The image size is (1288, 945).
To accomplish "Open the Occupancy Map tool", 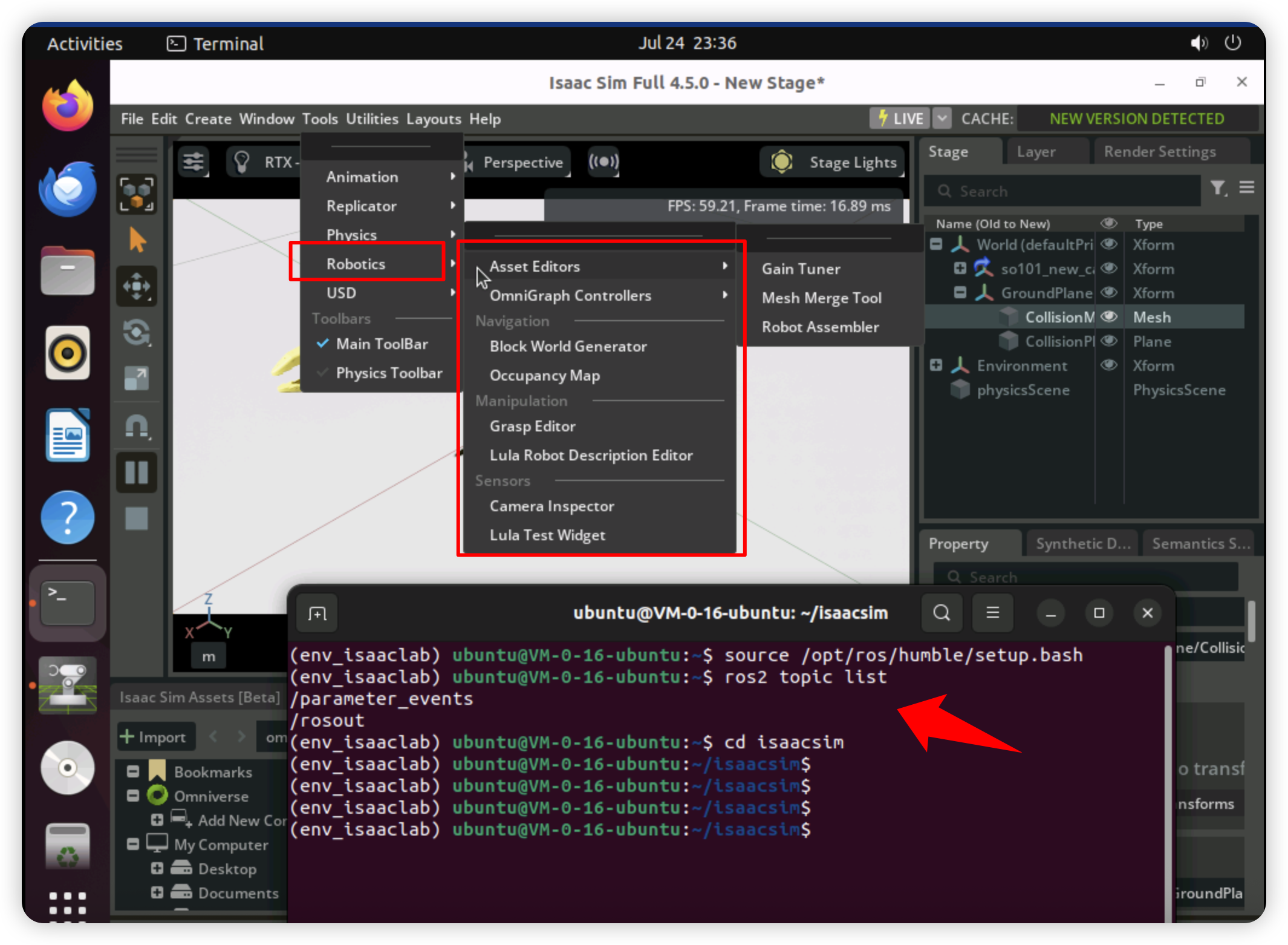I will click(544, 375).
